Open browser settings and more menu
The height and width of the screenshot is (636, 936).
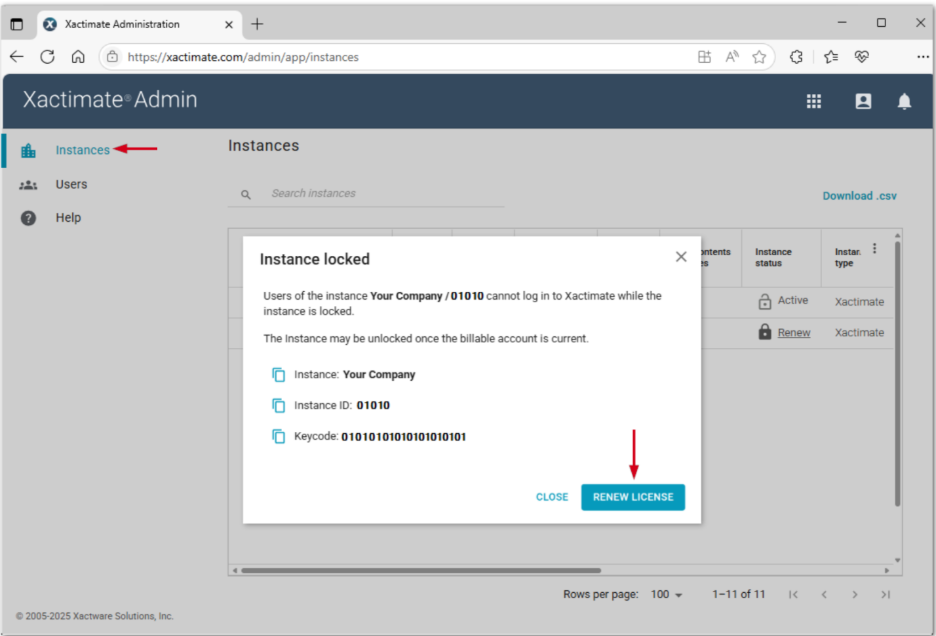point(923,57)
